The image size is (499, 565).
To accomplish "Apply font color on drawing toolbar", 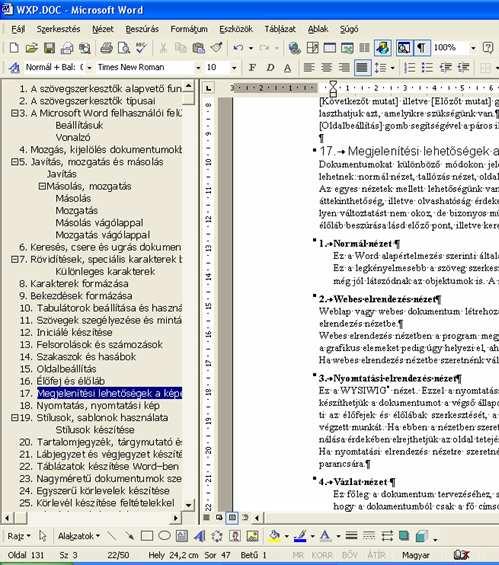I will (325, 536).
